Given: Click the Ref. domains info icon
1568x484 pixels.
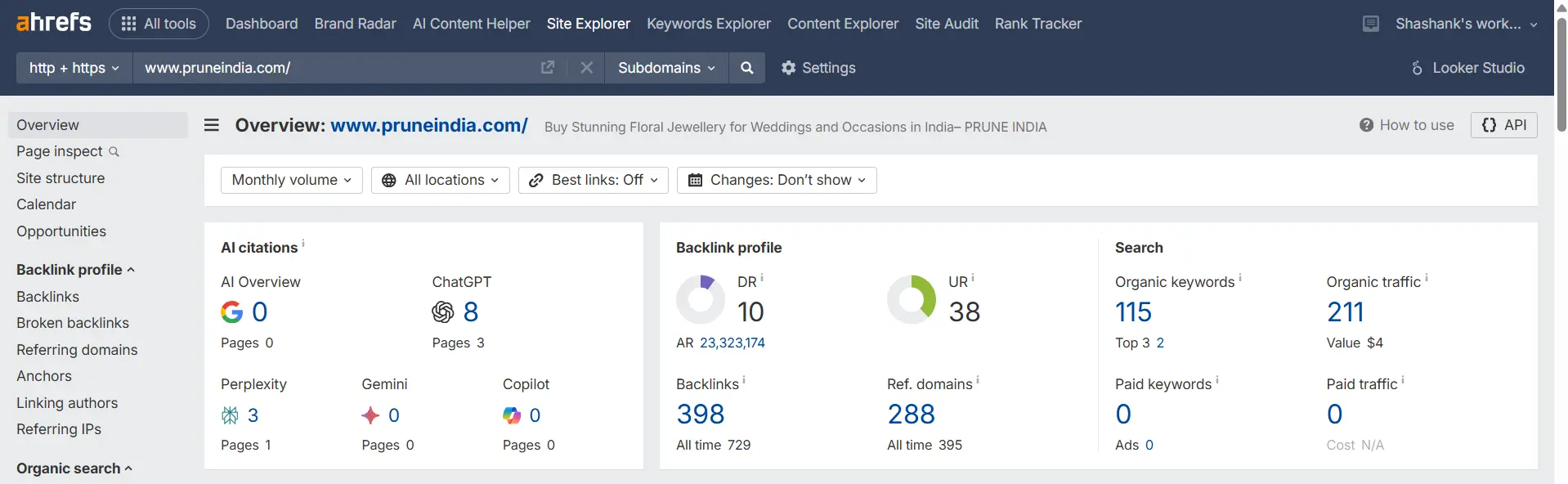Looking at the screenshot, I should pos(978,380).
